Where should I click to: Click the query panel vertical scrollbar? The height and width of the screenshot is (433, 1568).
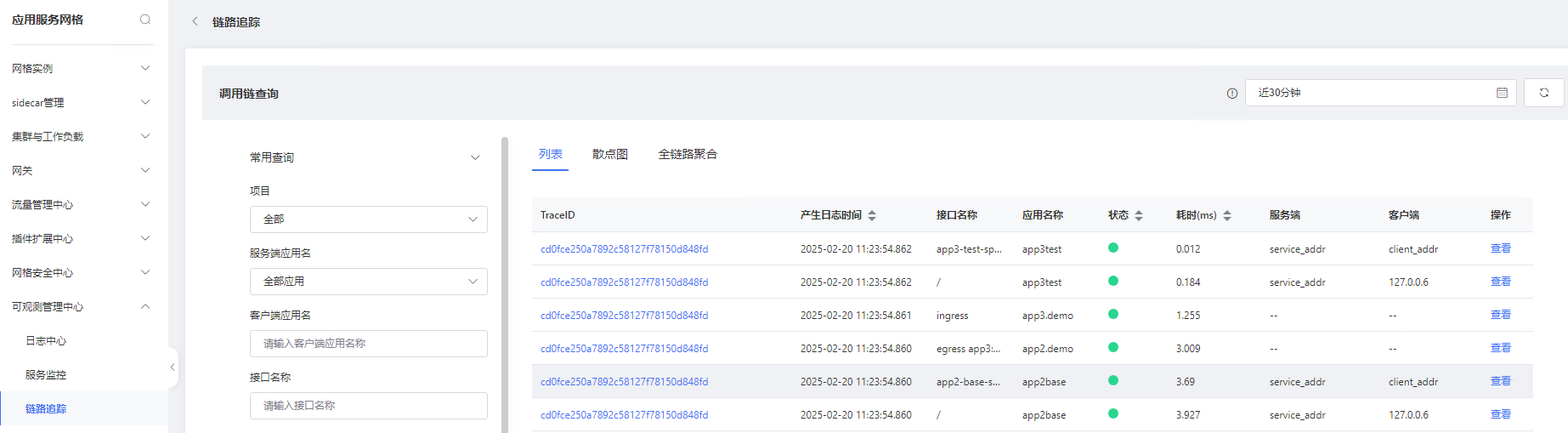click(x=505, y=285)
